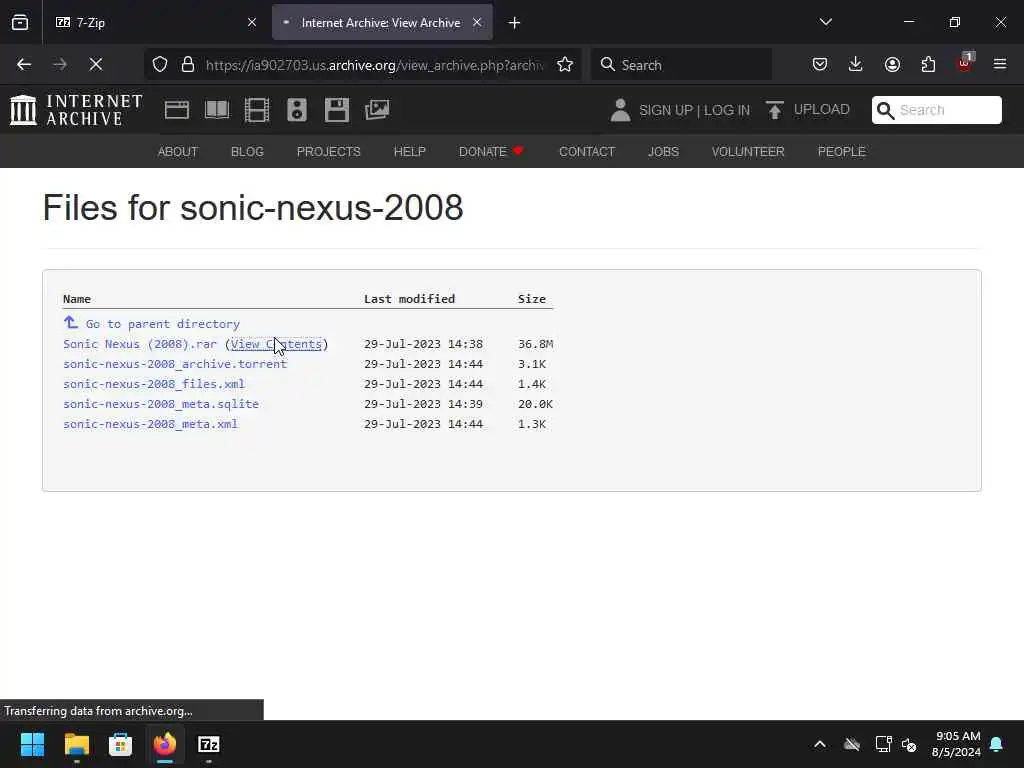Open the Firefox hamburger menu

tap(1000, 64)
